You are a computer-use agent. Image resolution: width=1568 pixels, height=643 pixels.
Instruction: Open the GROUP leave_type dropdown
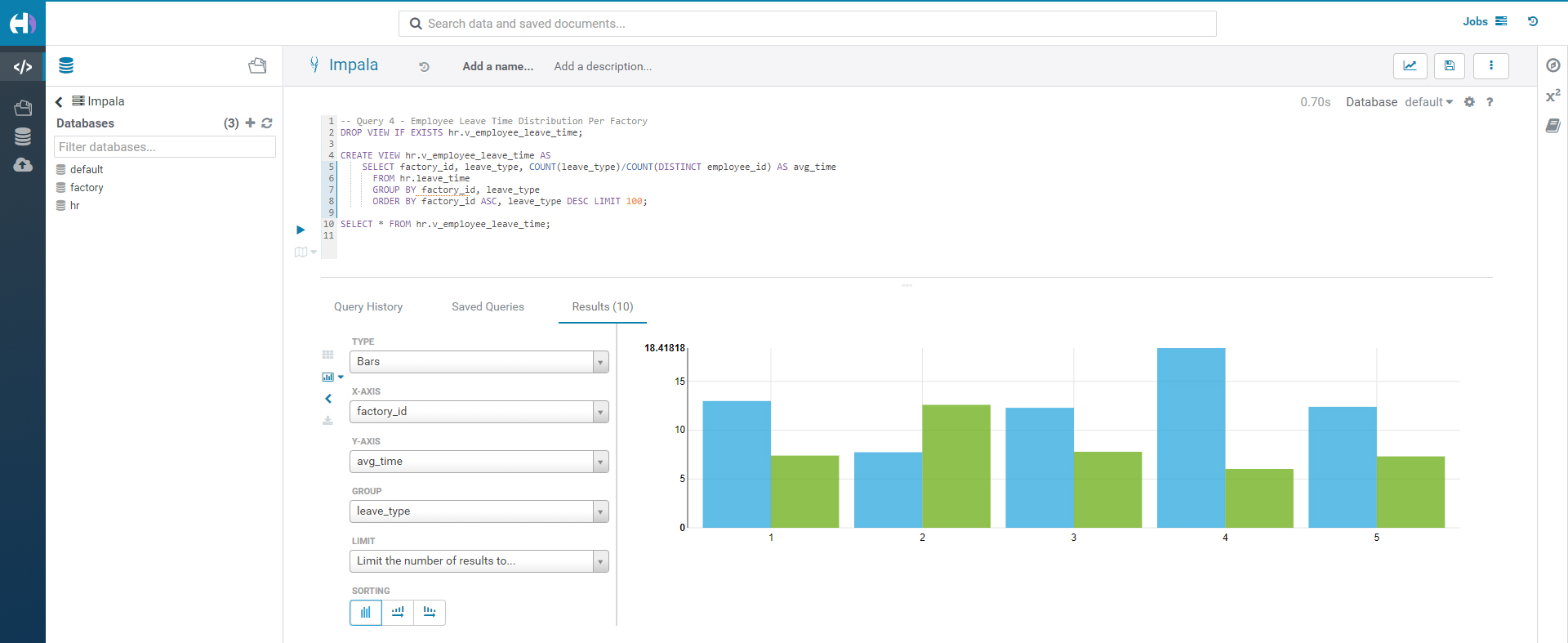479,511
